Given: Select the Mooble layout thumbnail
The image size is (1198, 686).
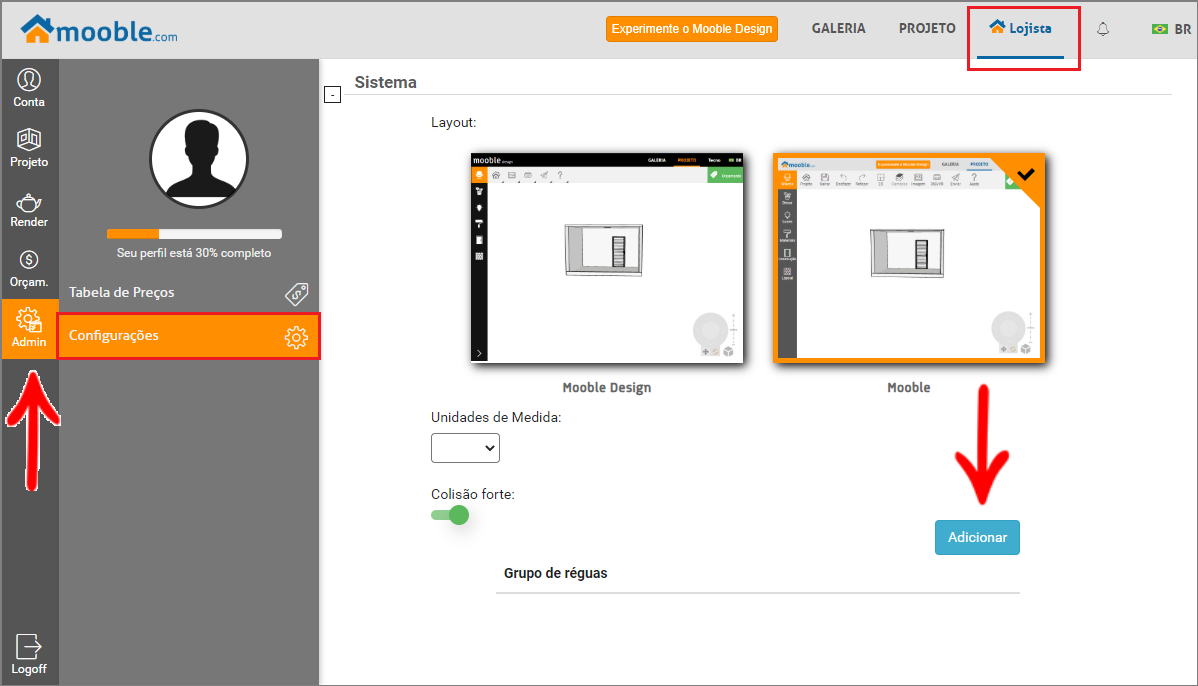Looking at the screenshot, I should (x=908, y=257).
